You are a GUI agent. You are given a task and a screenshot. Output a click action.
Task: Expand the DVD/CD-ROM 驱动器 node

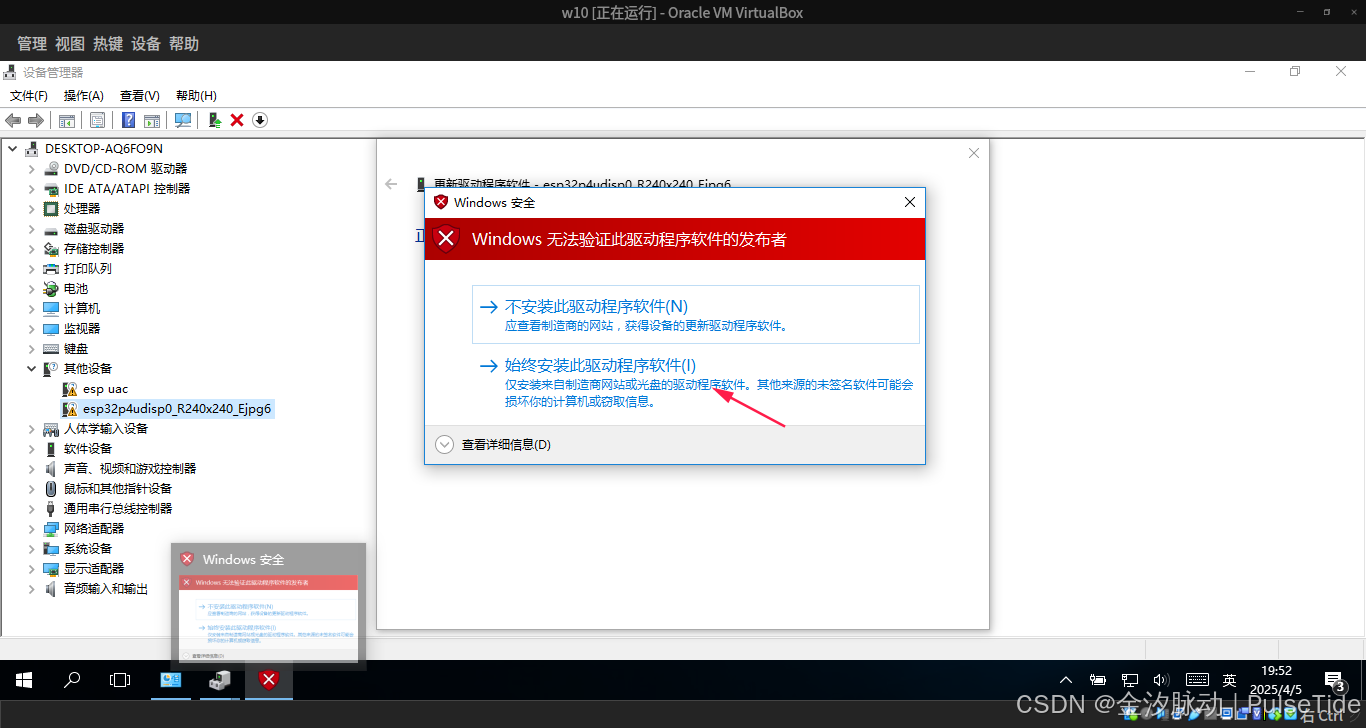(x=32, y=168)
